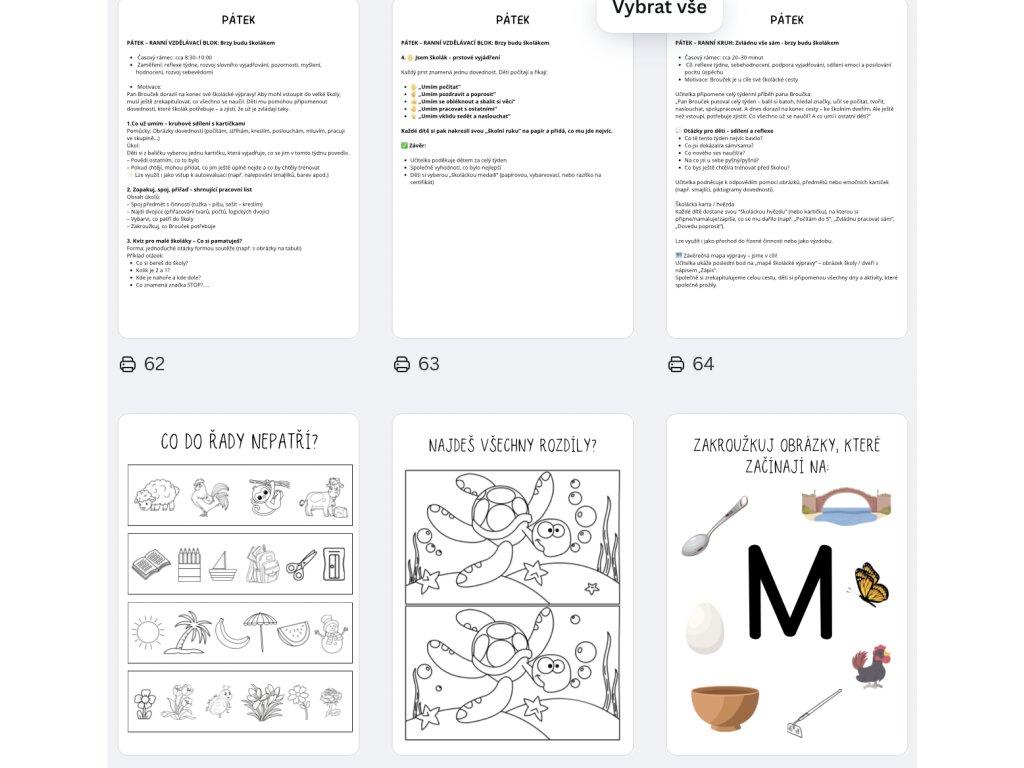1024x768 pixels.
Task: Click the "Vybrat vše" button
Action: (660, 9)
